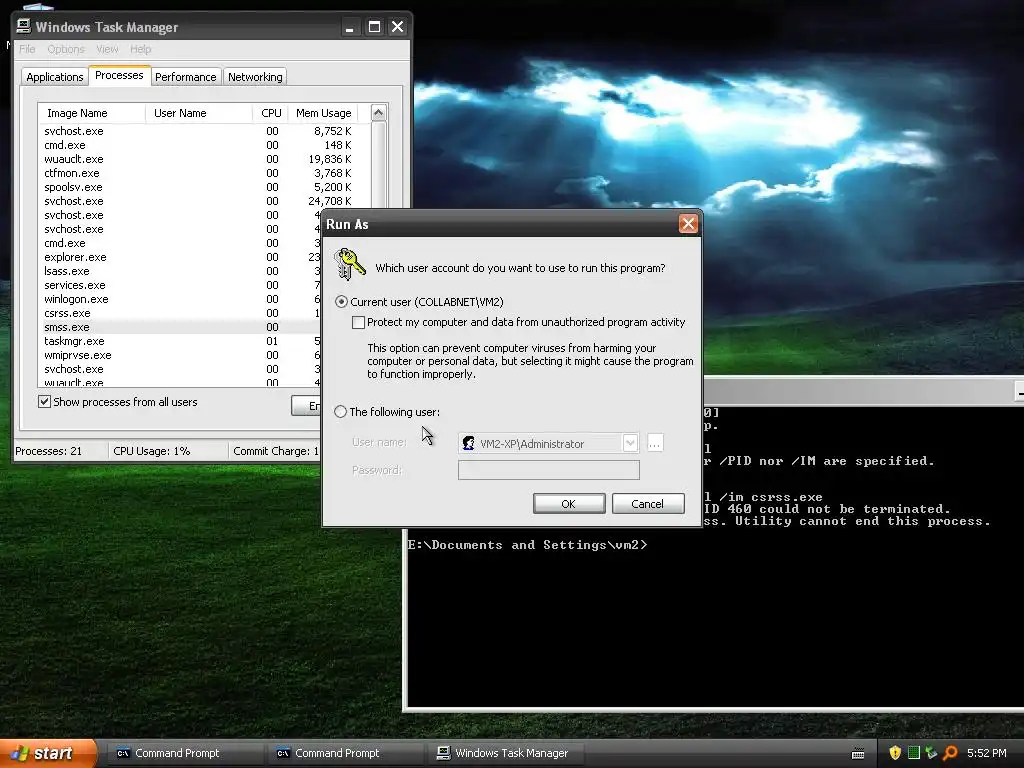The width and height of the screenshot is (1024, 768).
Task: Click the yellow security shield tray icon
Action: [x=895, y=753]
